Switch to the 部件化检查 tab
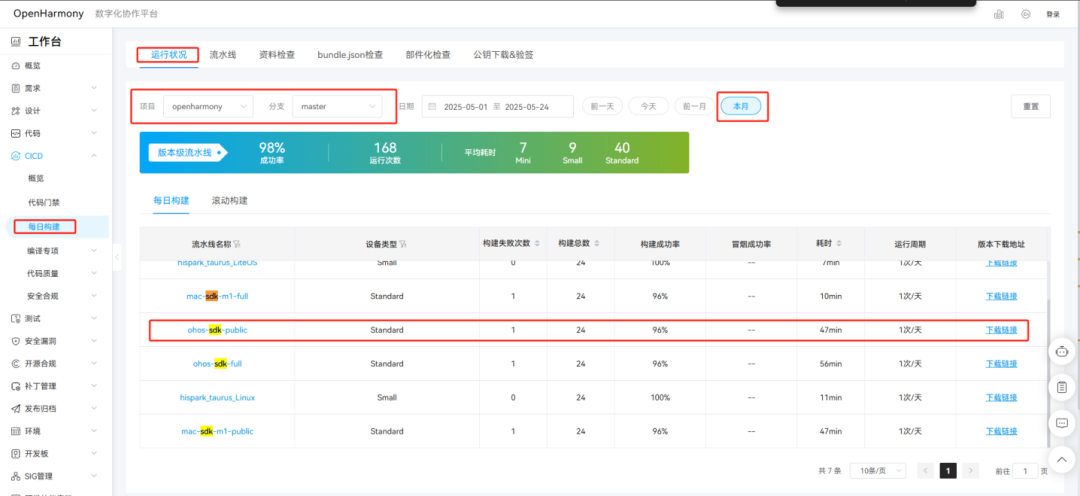The height and width of the screenshot is (496, 1080). click(428, 54)
